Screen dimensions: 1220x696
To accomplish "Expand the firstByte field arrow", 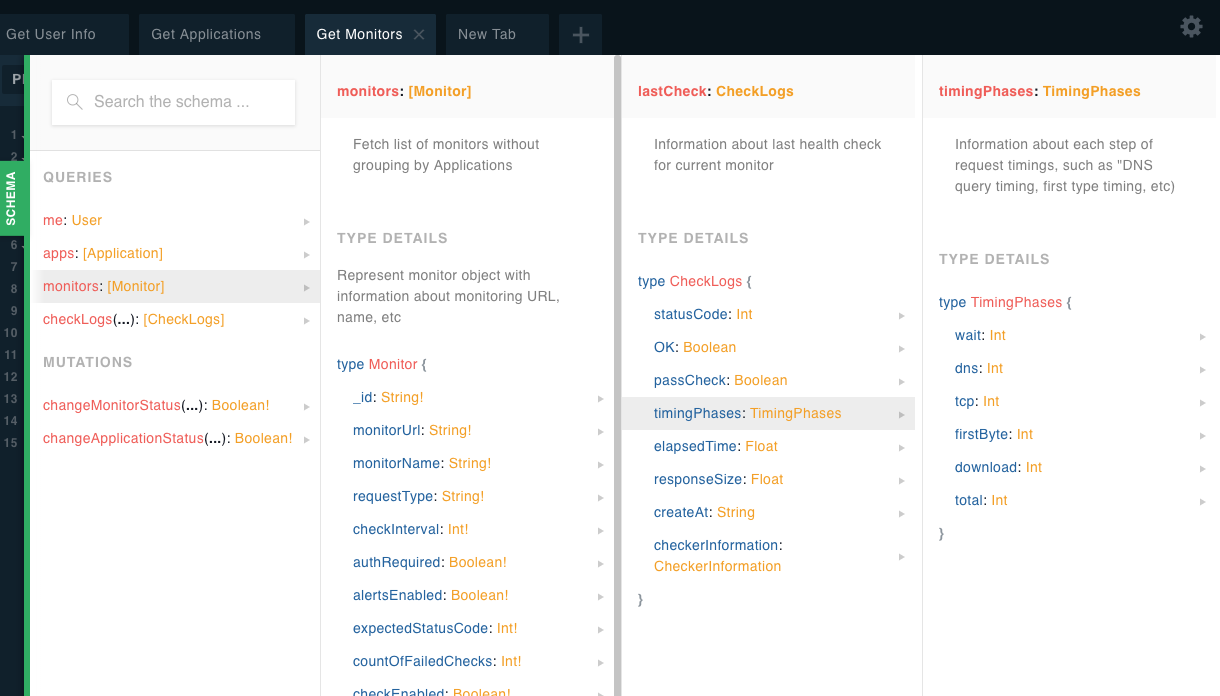I will 1203,435.
